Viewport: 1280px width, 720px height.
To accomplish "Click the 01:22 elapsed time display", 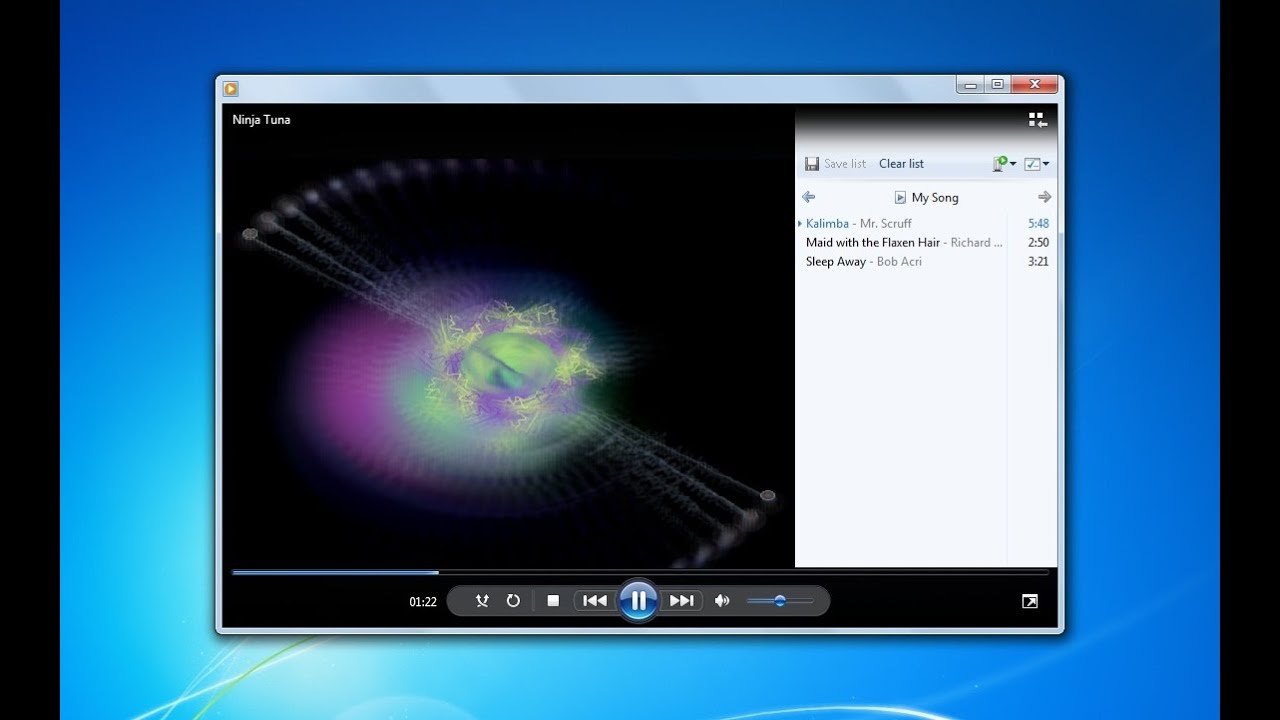I will pyautogui.click(x=423, y=602).
